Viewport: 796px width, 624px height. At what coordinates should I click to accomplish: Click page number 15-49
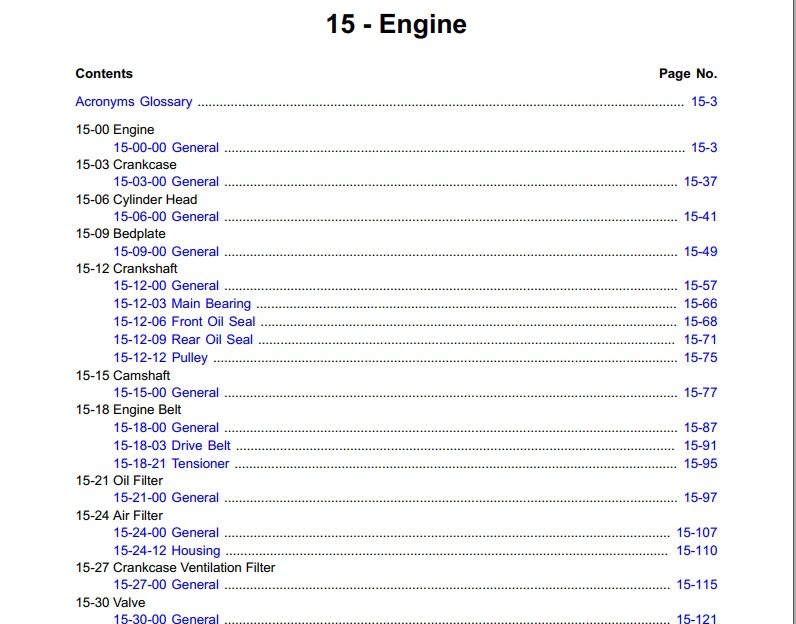click(701, 251)
